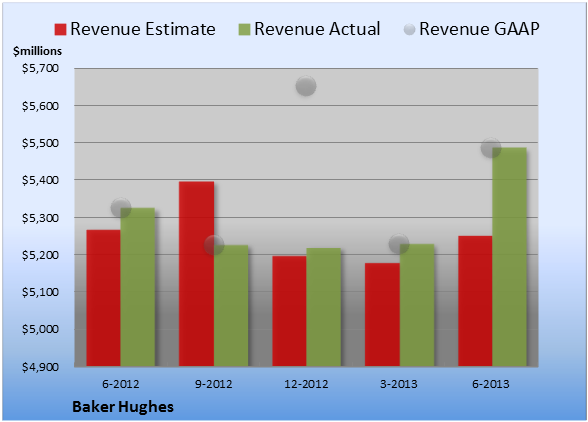The width and height of the screenshot is (588, 422).
Task: Click the $5,000 axis value
Action: click(40, 329)
